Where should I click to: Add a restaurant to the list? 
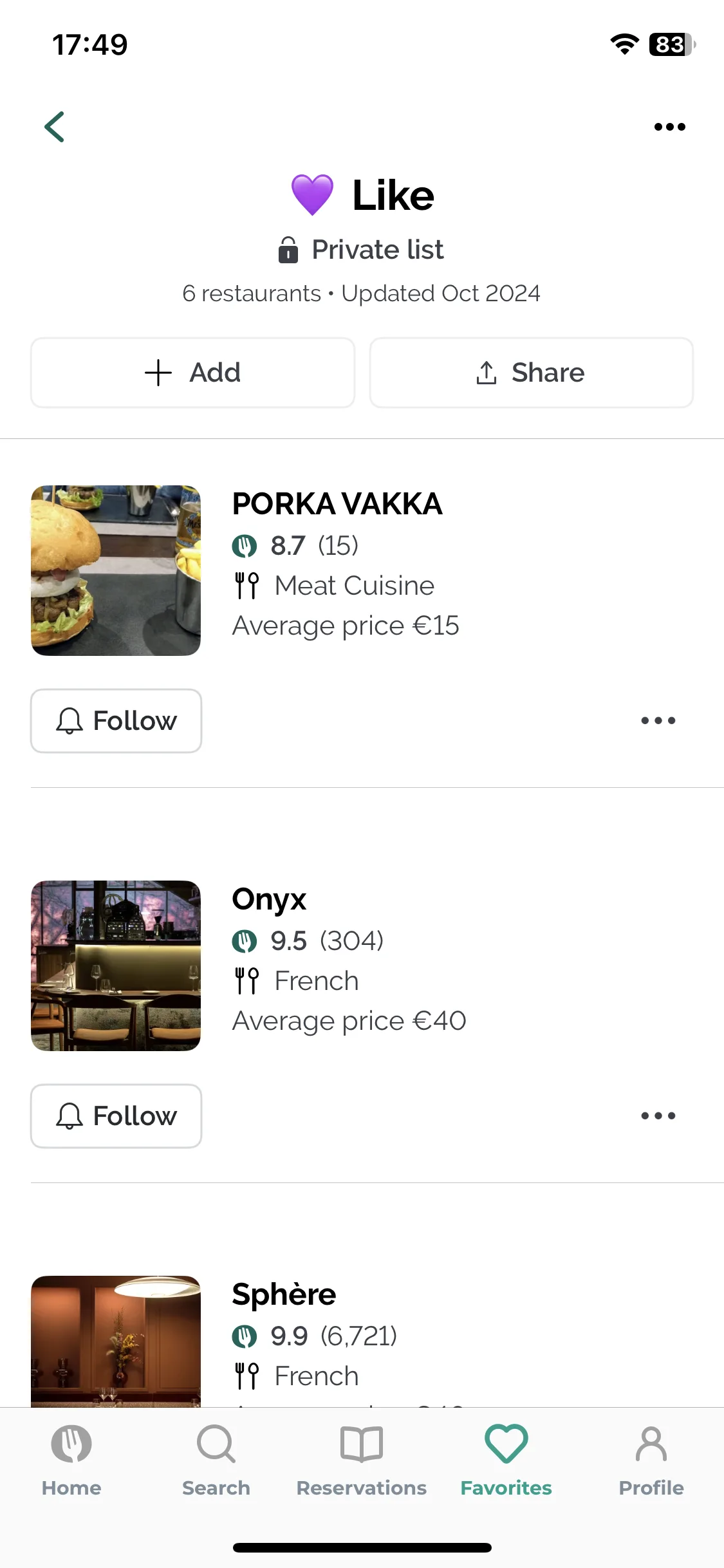click(x=192, y=373)
